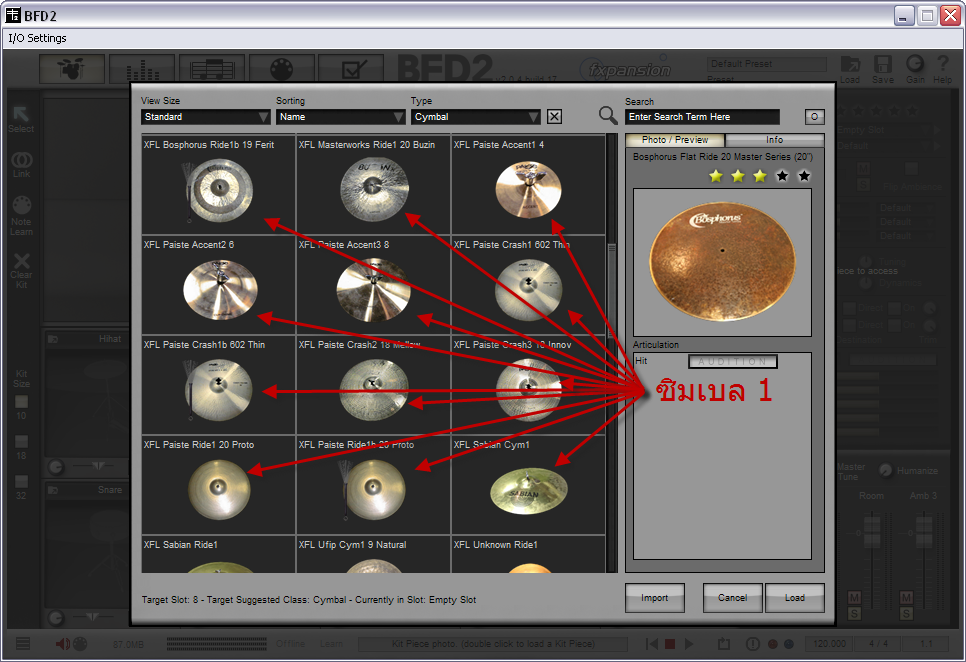This screenshot has height=662, width=966.
Task: Toggle Solo on Amb 3 channel
Action: (906, 613)
